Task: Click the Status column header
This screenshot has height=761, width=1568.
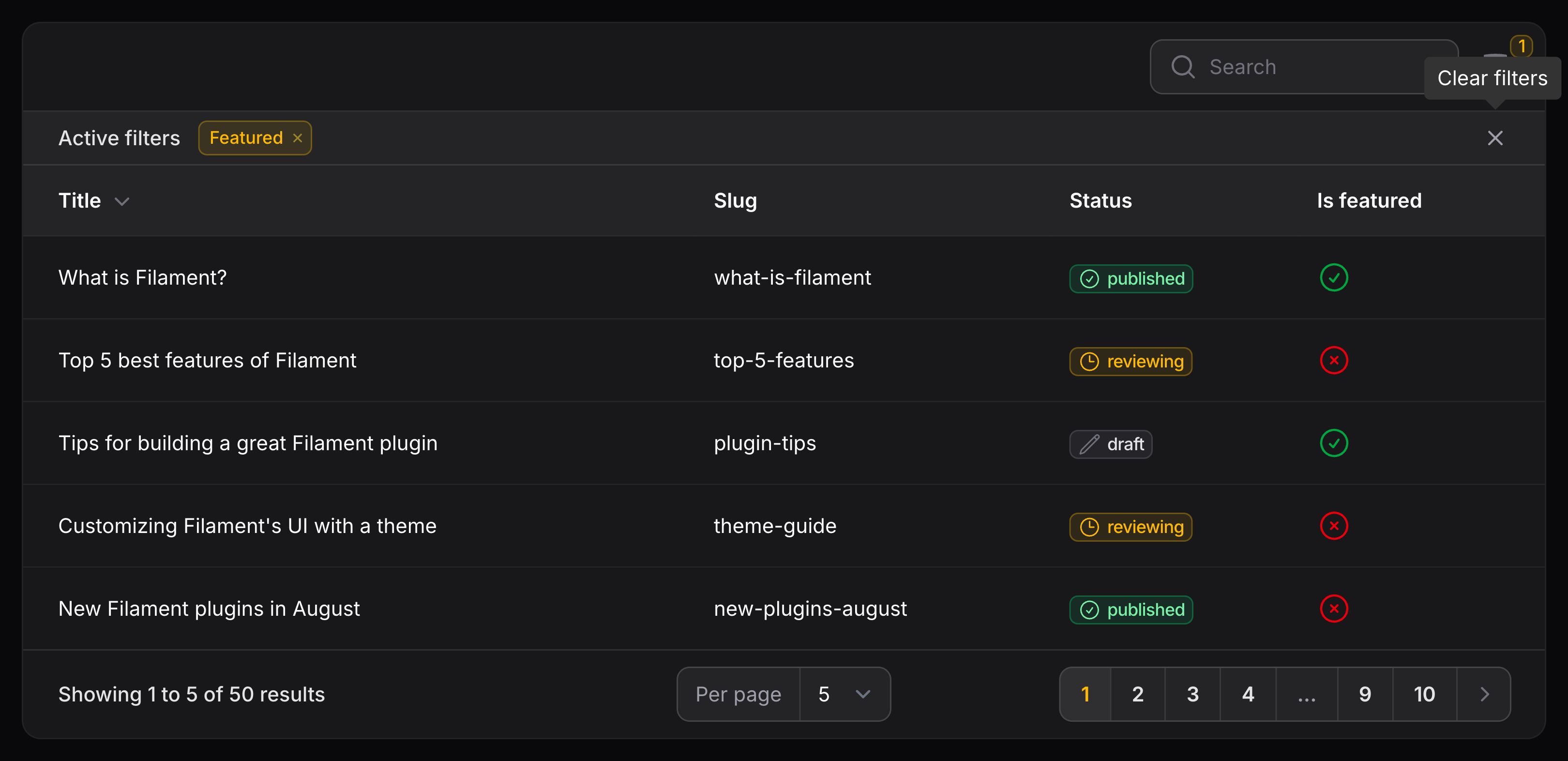Action: (x=1101, y=201)
